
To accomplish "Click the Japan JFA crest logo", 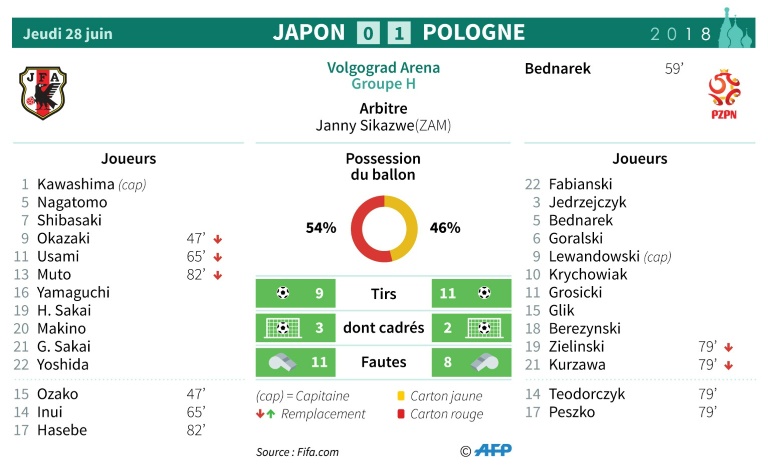I will [x=42, y=93].
